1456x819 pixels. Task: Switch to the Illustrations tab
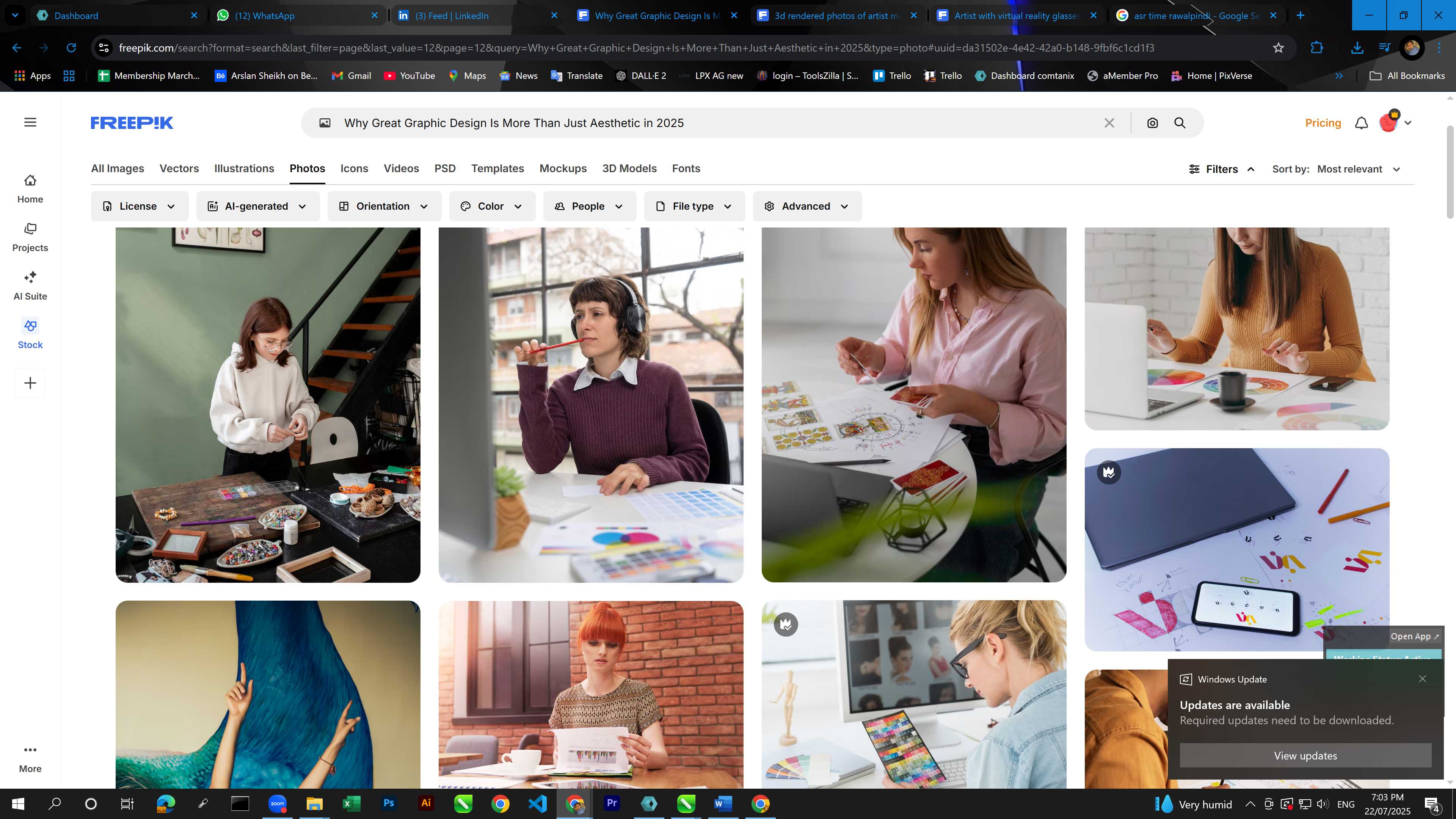pos(244,168)
